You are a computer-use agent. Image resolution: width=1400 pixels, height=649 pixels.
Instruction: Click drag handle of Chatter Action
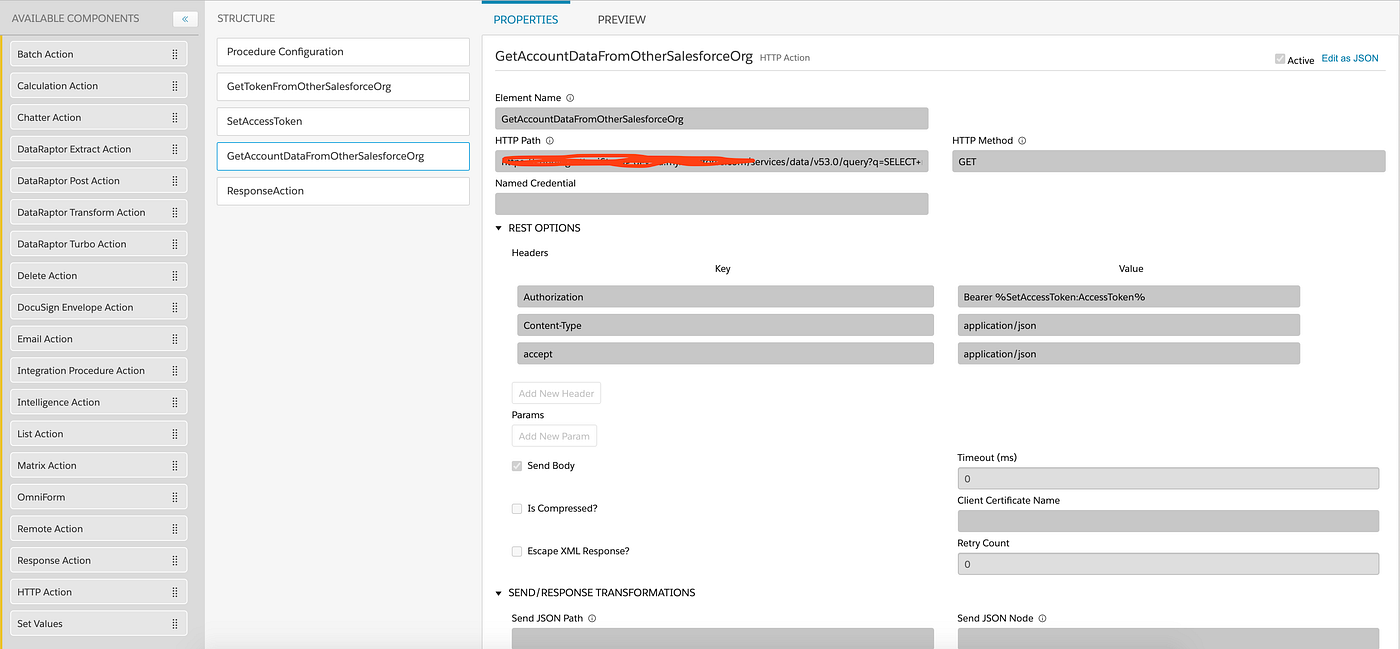click(x=174, y=117)
